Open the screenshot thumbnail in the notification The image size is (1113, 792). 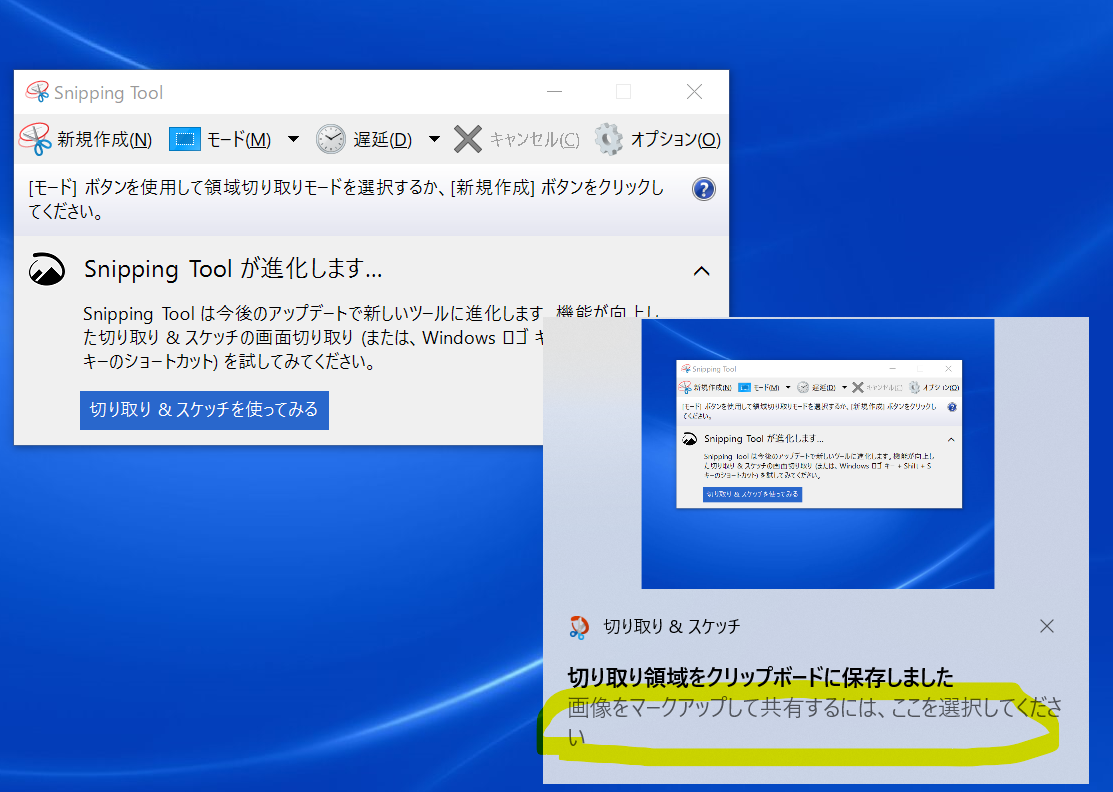pyautogui.click(x=818, y=453)
